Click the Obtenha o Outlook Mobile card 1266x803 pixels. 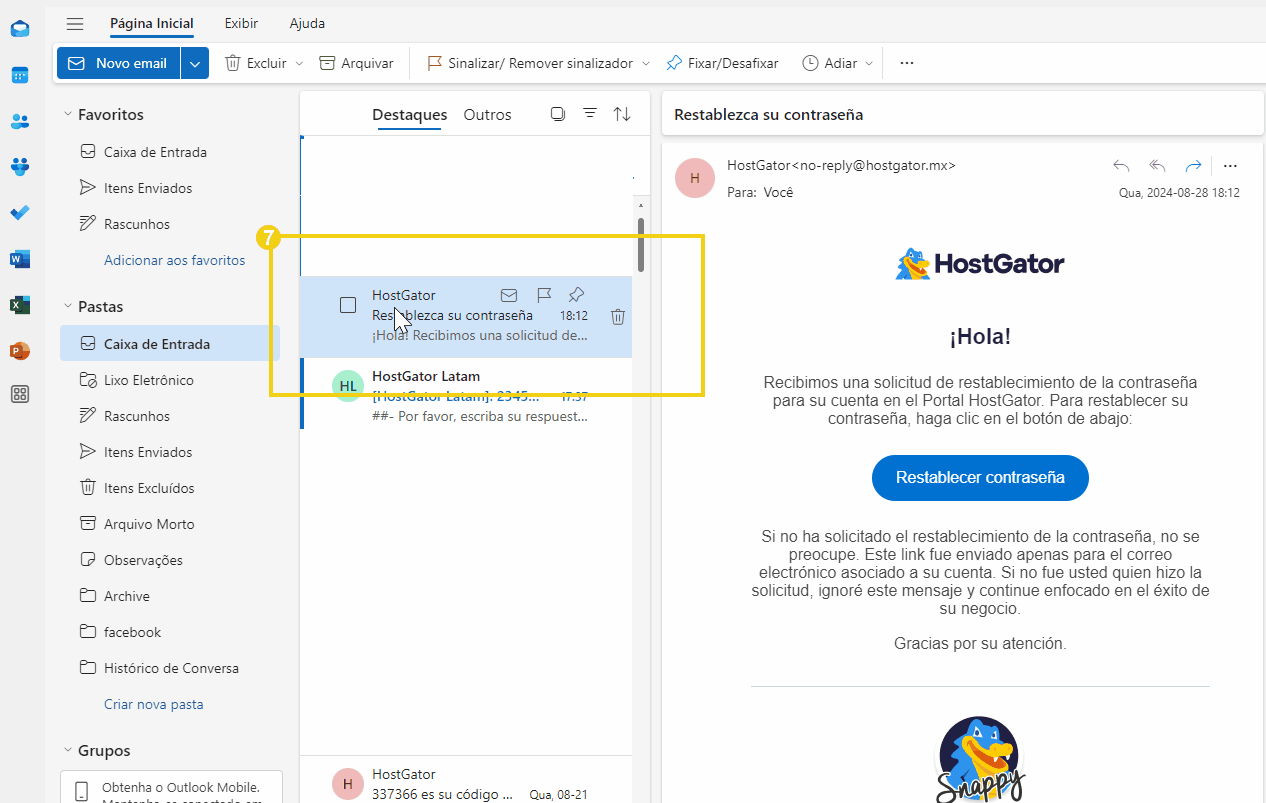(x=171, y=787)
